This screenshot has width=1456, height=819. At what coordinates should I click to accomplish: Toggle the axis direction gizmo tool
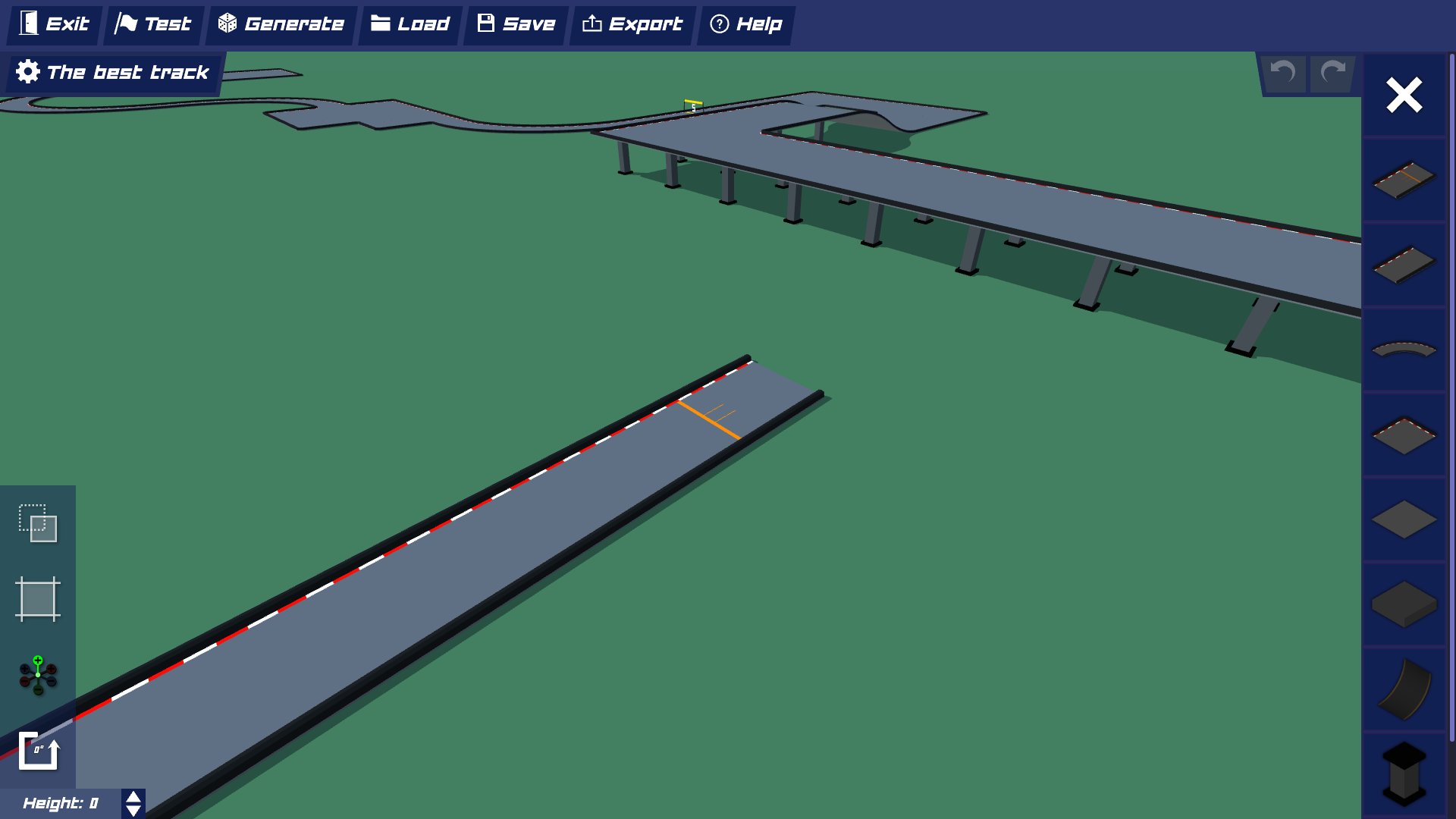tap(38, 675)
